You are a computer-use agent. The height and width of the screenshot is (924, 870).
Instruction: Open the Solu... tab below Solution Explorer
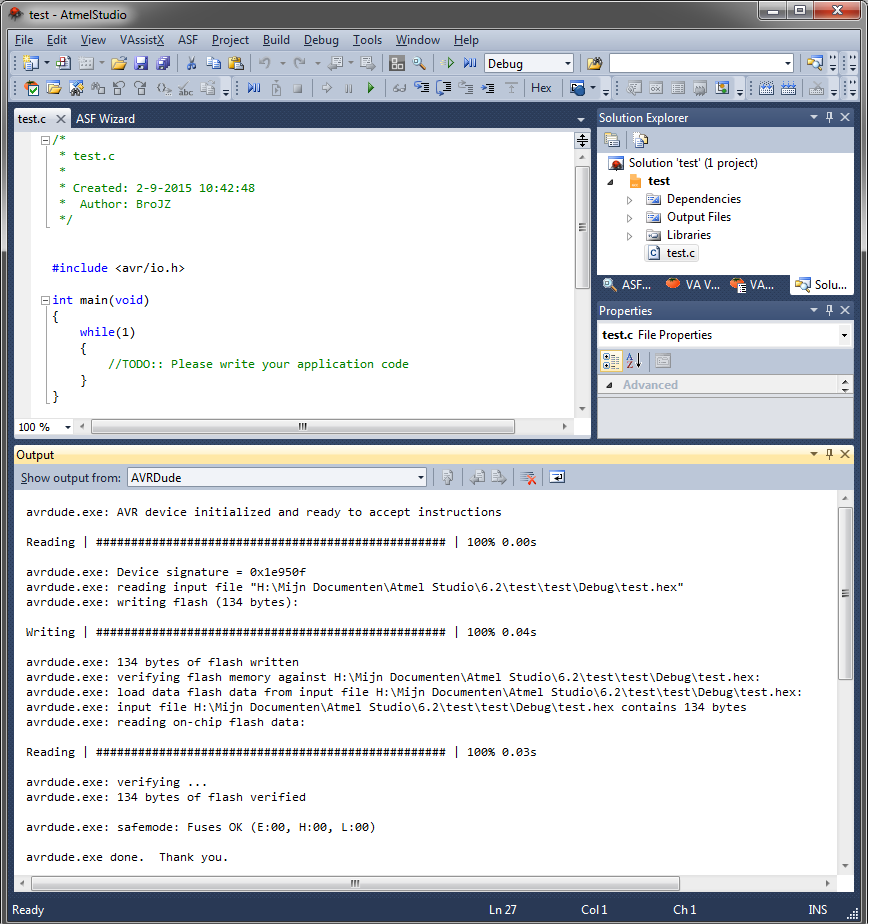(x=822, y=285)
